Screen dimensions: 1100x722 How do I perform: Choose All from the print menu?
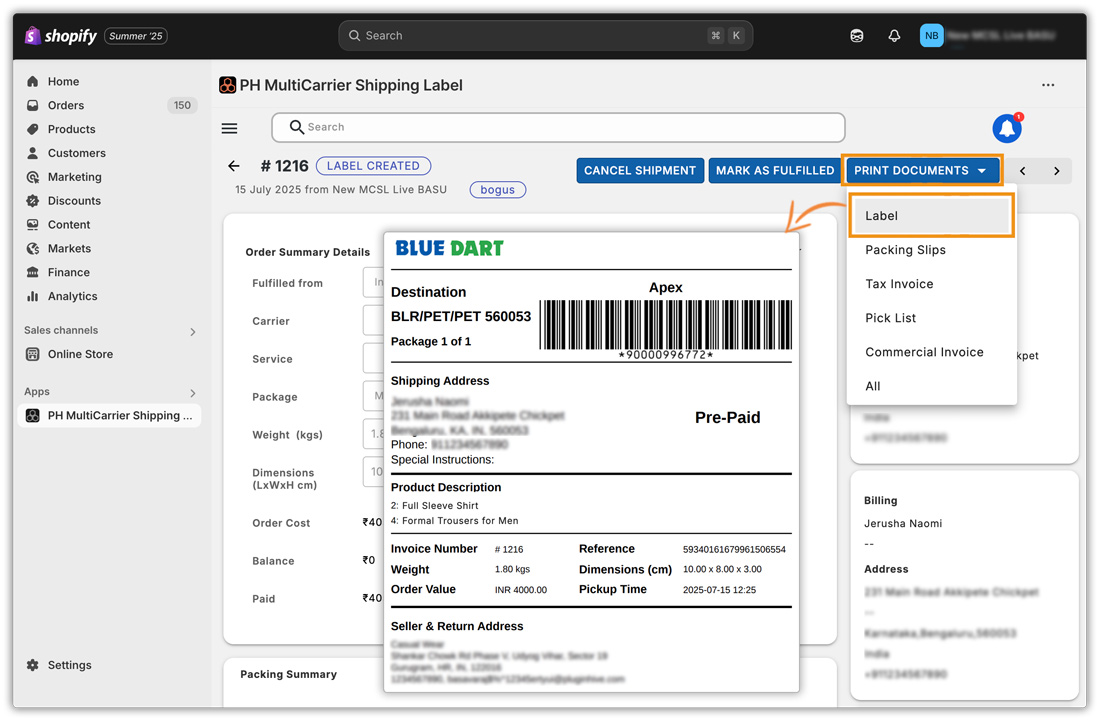coord(931,386)
